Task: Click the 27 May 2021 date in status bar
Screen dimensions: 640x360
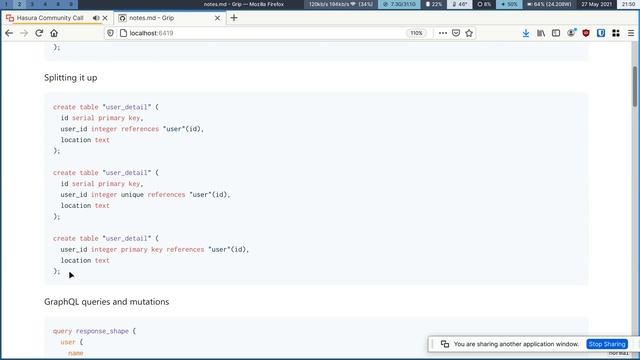Action: [x=596, y=4]
